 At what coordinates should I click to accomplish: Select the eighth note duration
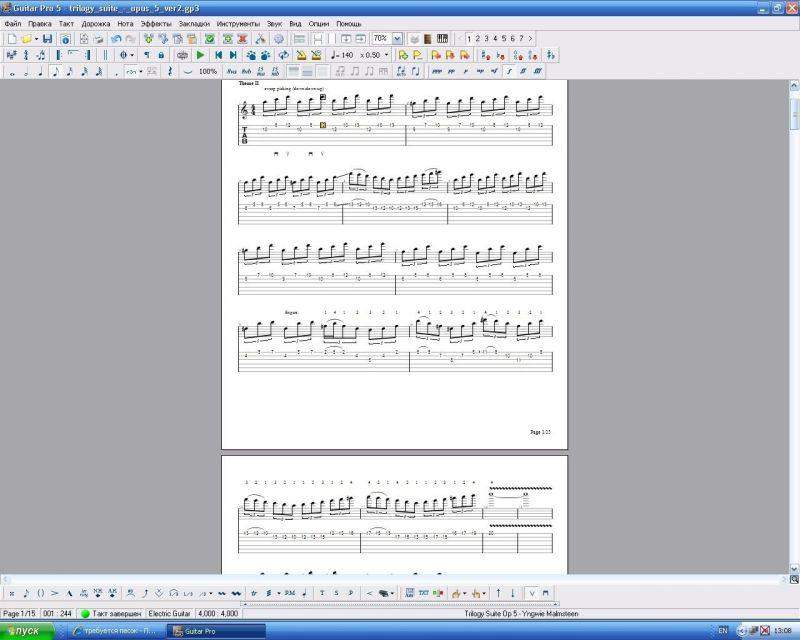[56, 72]
